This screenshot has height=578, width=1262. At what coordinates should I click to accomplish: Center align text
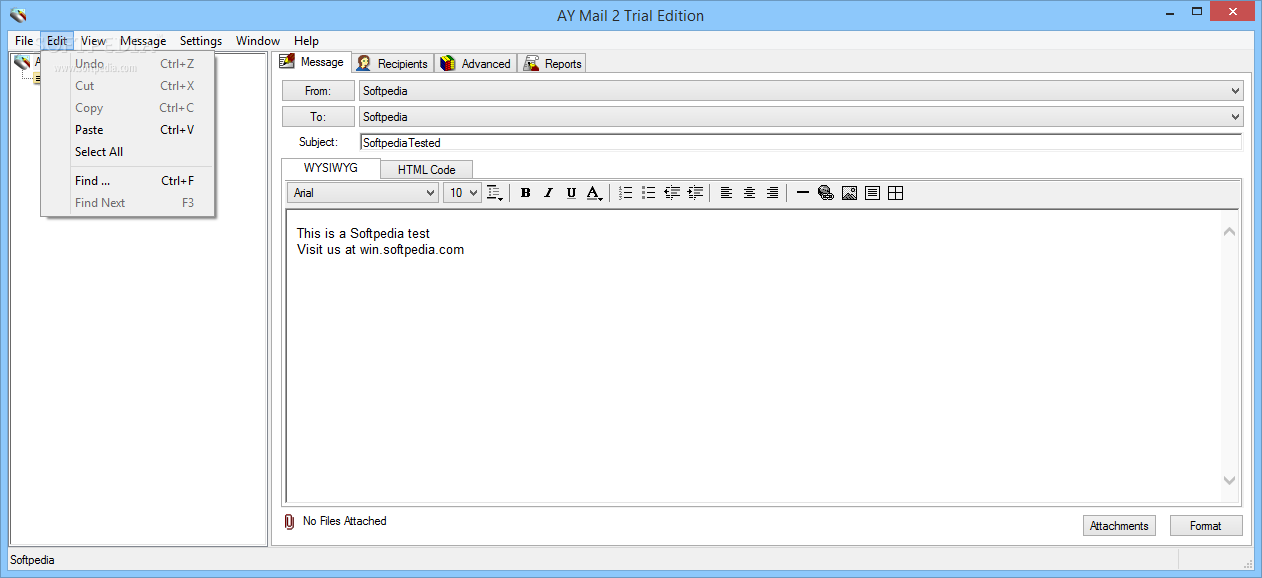749,193
